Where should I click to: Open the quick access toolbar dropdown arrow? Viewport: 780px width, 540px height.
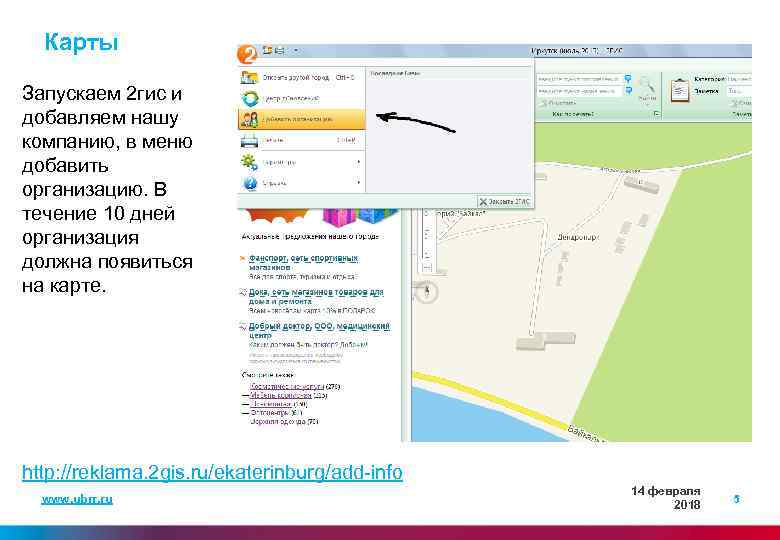[295, 50]
